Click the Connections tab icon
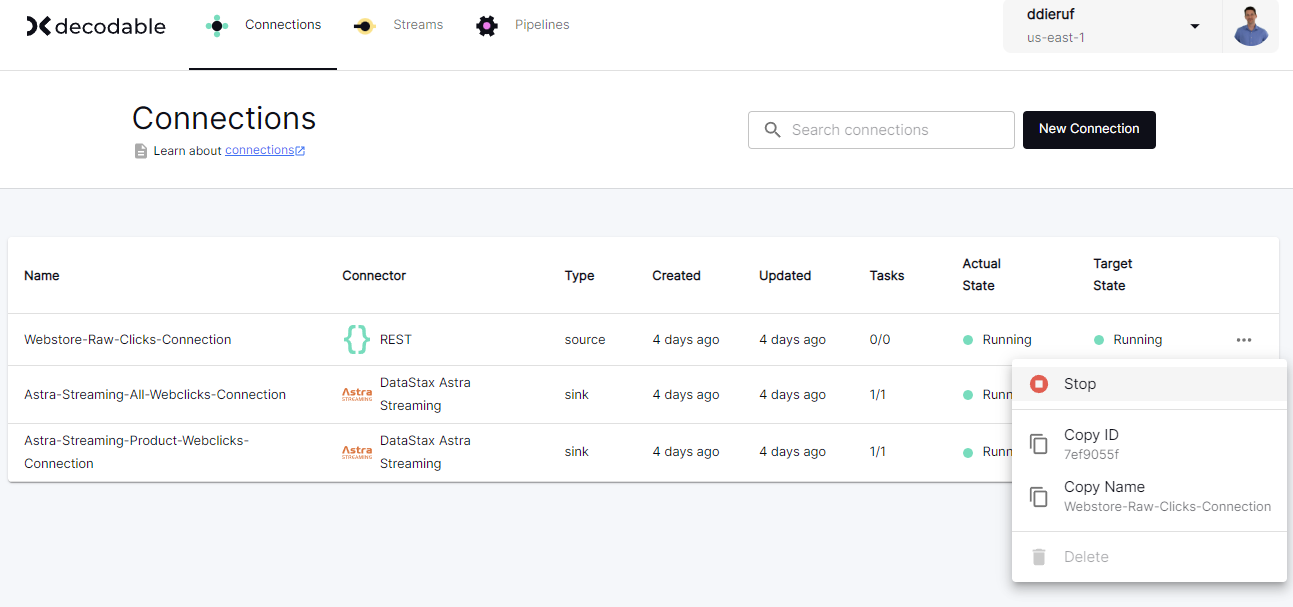 click(217, 26)
